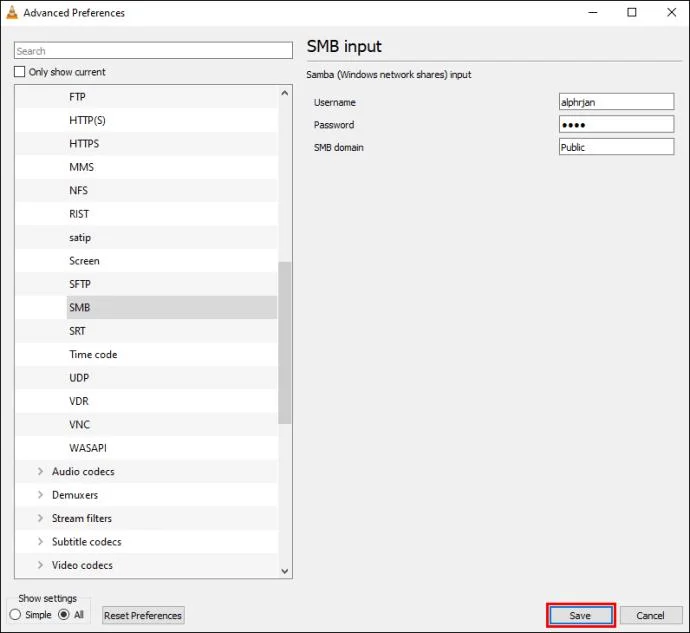
Task: Select HTTP(S) in the module tree
Action: pyautogui.click(x=87, y=120)
